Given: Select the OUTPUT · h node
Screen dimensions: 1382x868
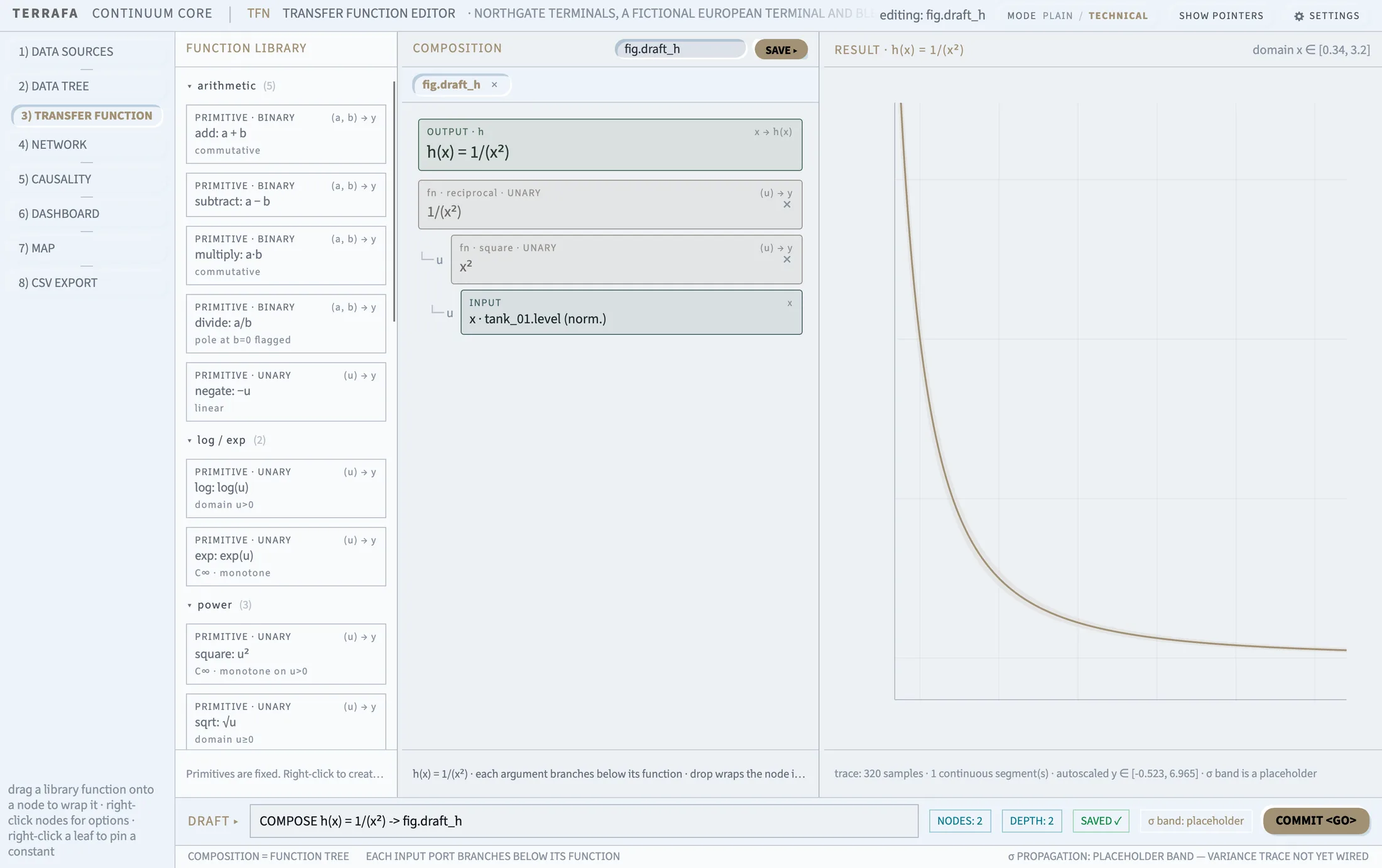Looking at the screenshot, I should (610, 144).
